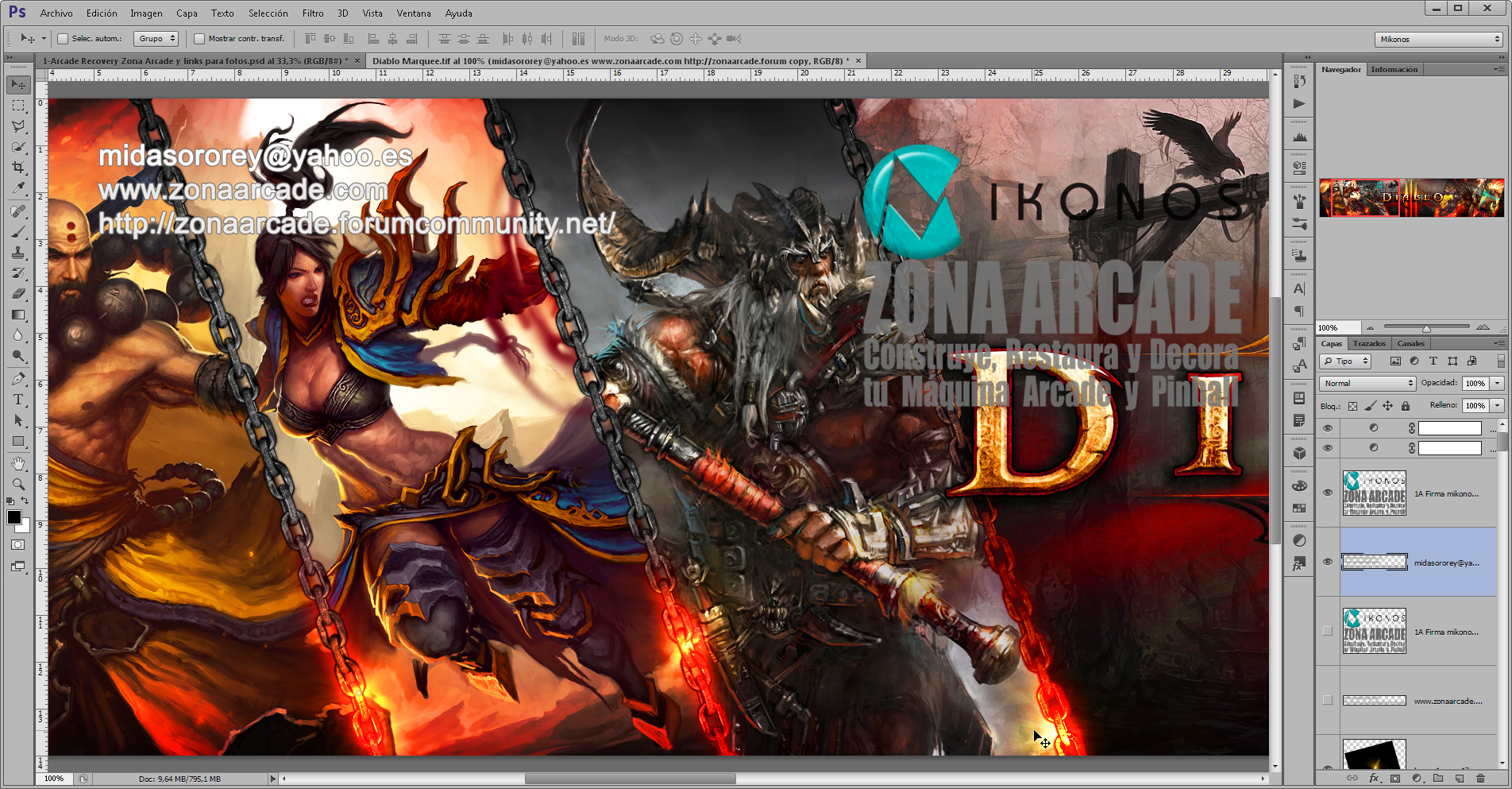
Task: Select the Eyedropper tool
Action: click(18, 188)
